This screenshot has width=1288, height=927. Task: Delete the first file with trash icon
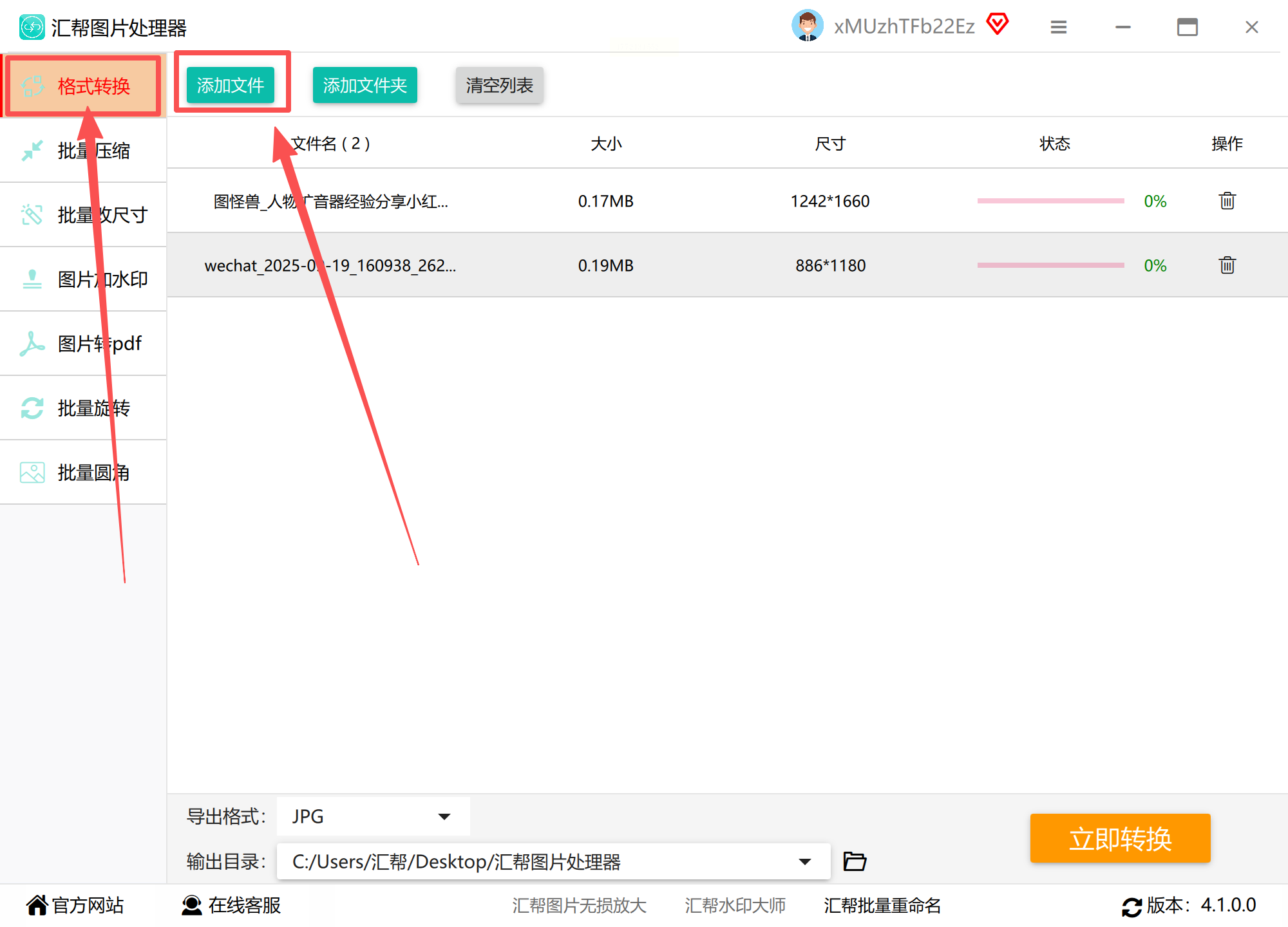click(x=1227, y=201)
